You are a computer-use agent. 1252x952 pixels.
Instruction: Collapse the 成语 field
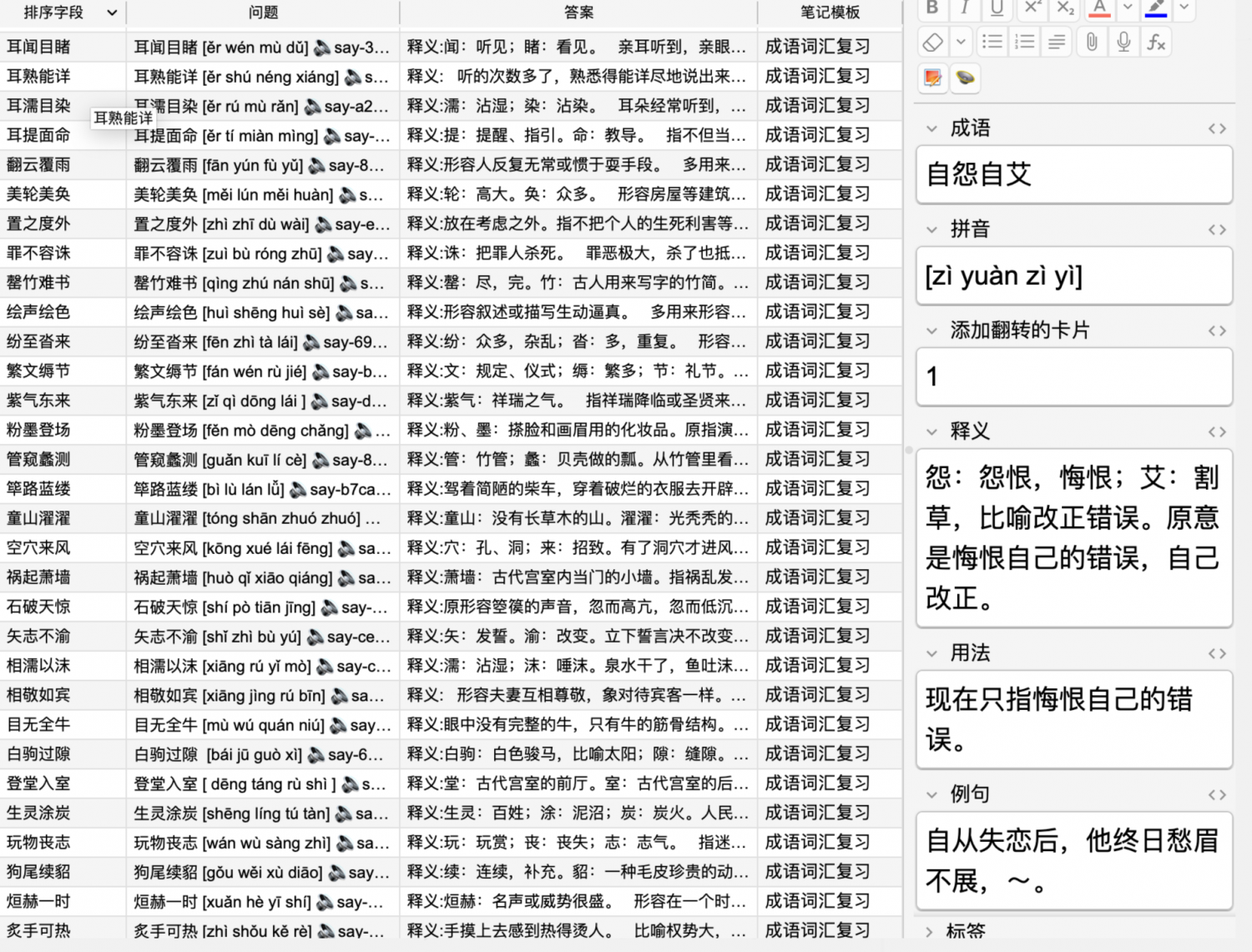pos(931,128)
